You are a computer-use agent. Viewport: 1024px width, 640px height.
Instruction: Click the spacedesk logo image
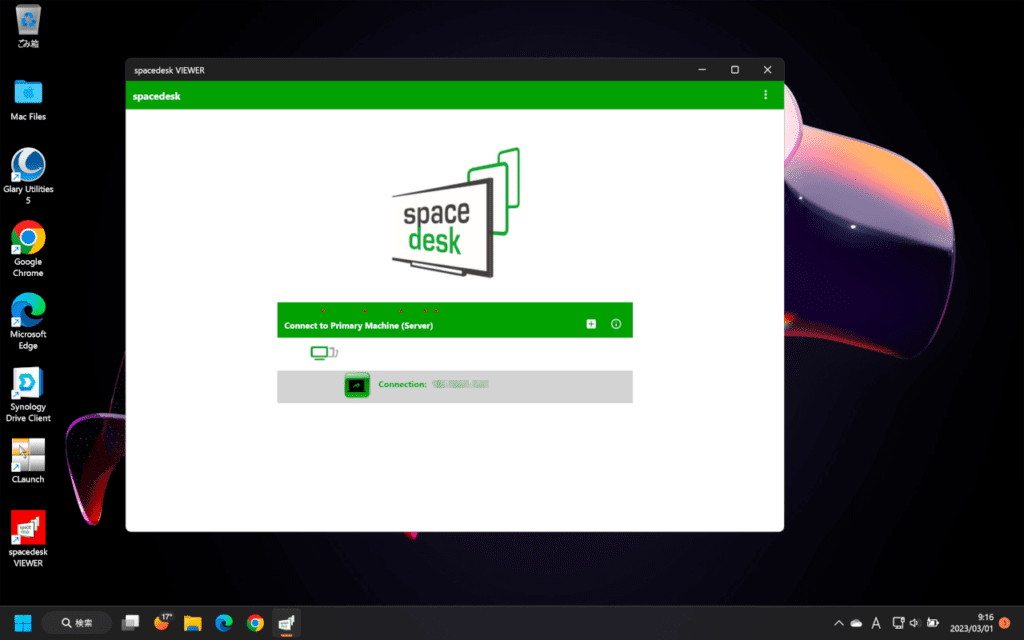455,212
